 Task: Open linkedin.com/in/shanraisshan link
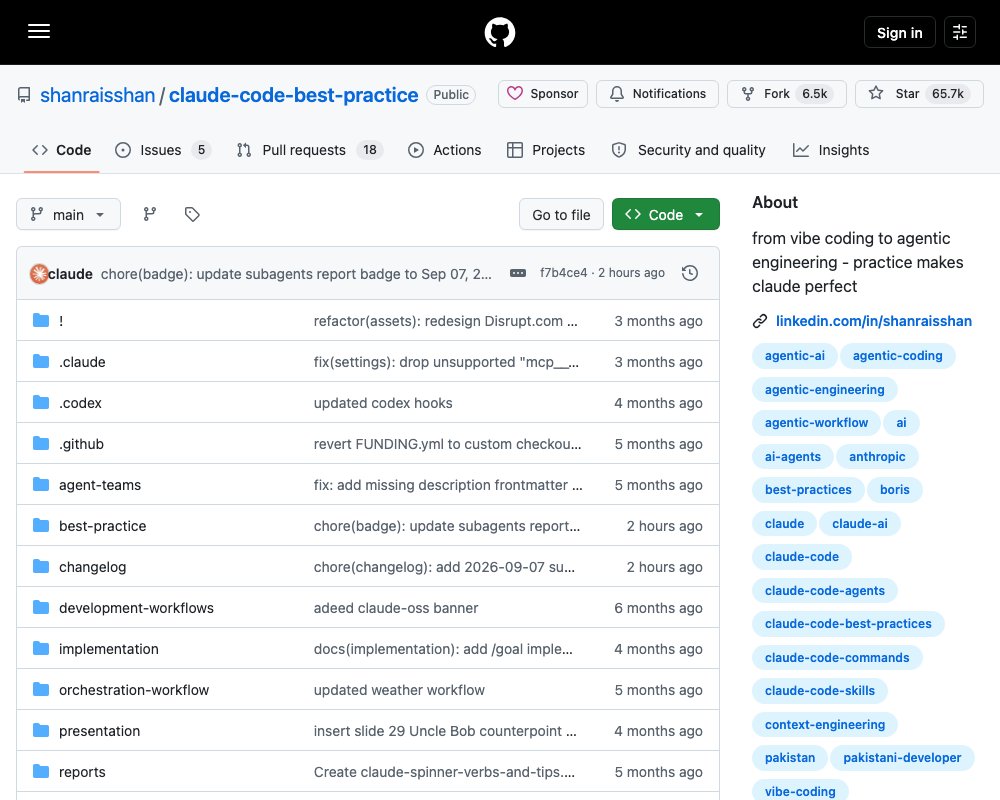pos(874,321)
